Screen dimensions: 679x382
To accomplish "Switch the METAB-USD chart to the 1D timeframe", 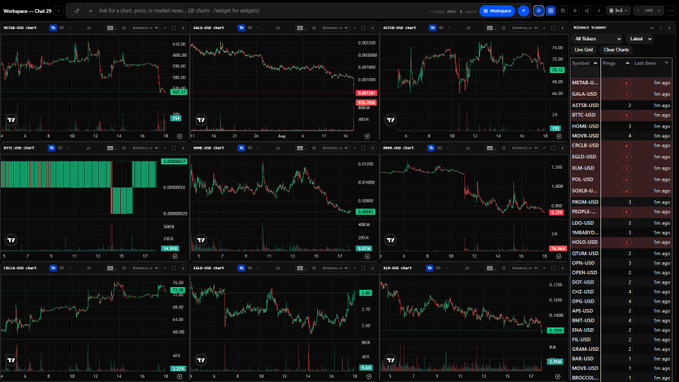I will pos(61,28).
